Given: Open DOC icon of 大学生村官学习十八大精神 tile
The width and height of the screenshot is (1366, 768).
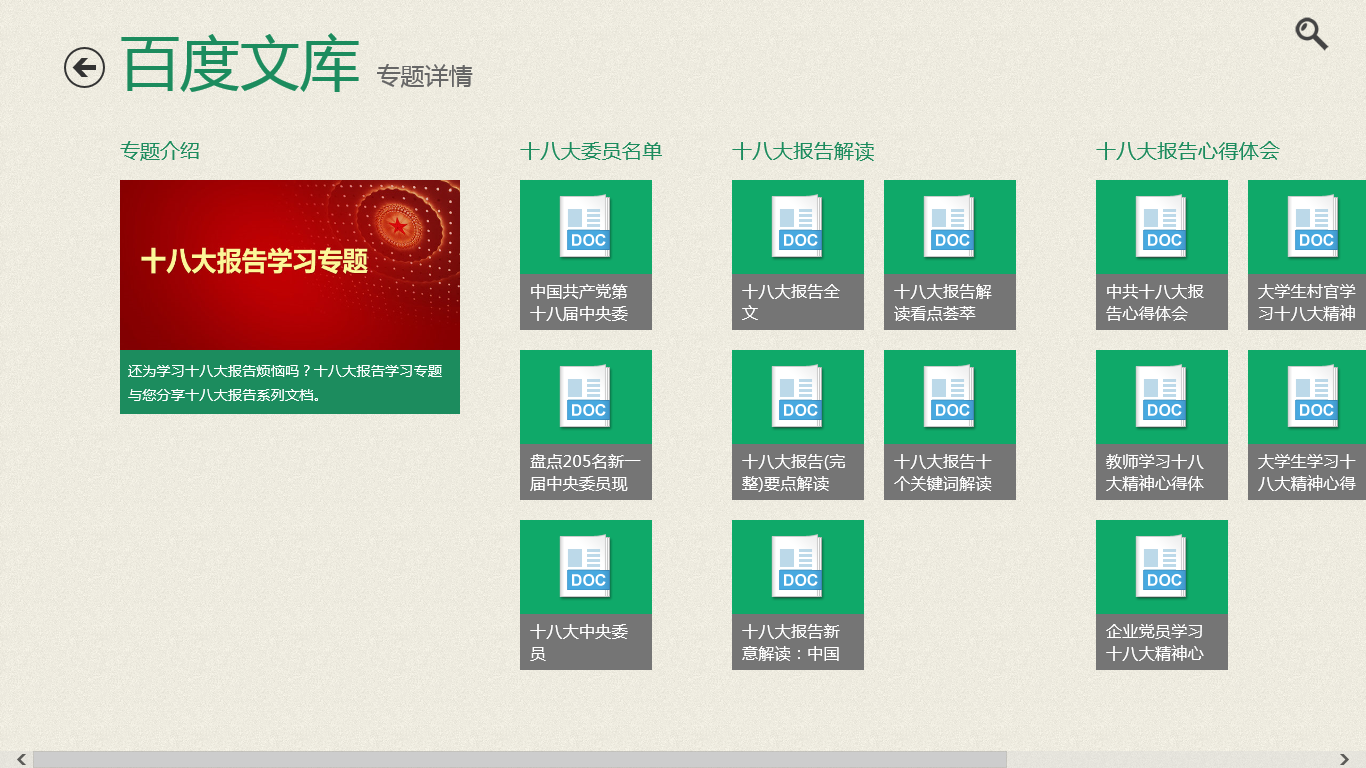Looking at the screenshot, I should click(1314, 227).
